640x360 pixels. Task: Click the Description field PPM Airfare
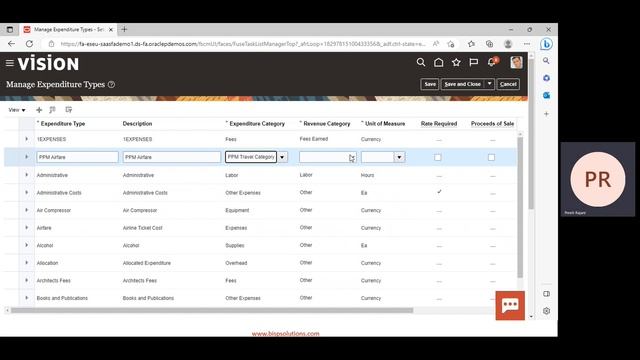click(x=171, y=157)
